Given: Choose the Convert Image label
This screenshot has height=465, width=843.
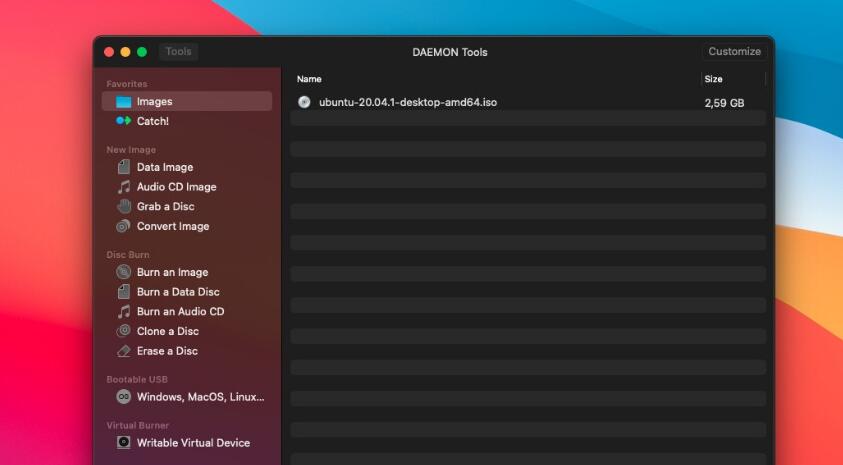Looking at the screenshot, I should pyautogui.click(x=173, y=226).
